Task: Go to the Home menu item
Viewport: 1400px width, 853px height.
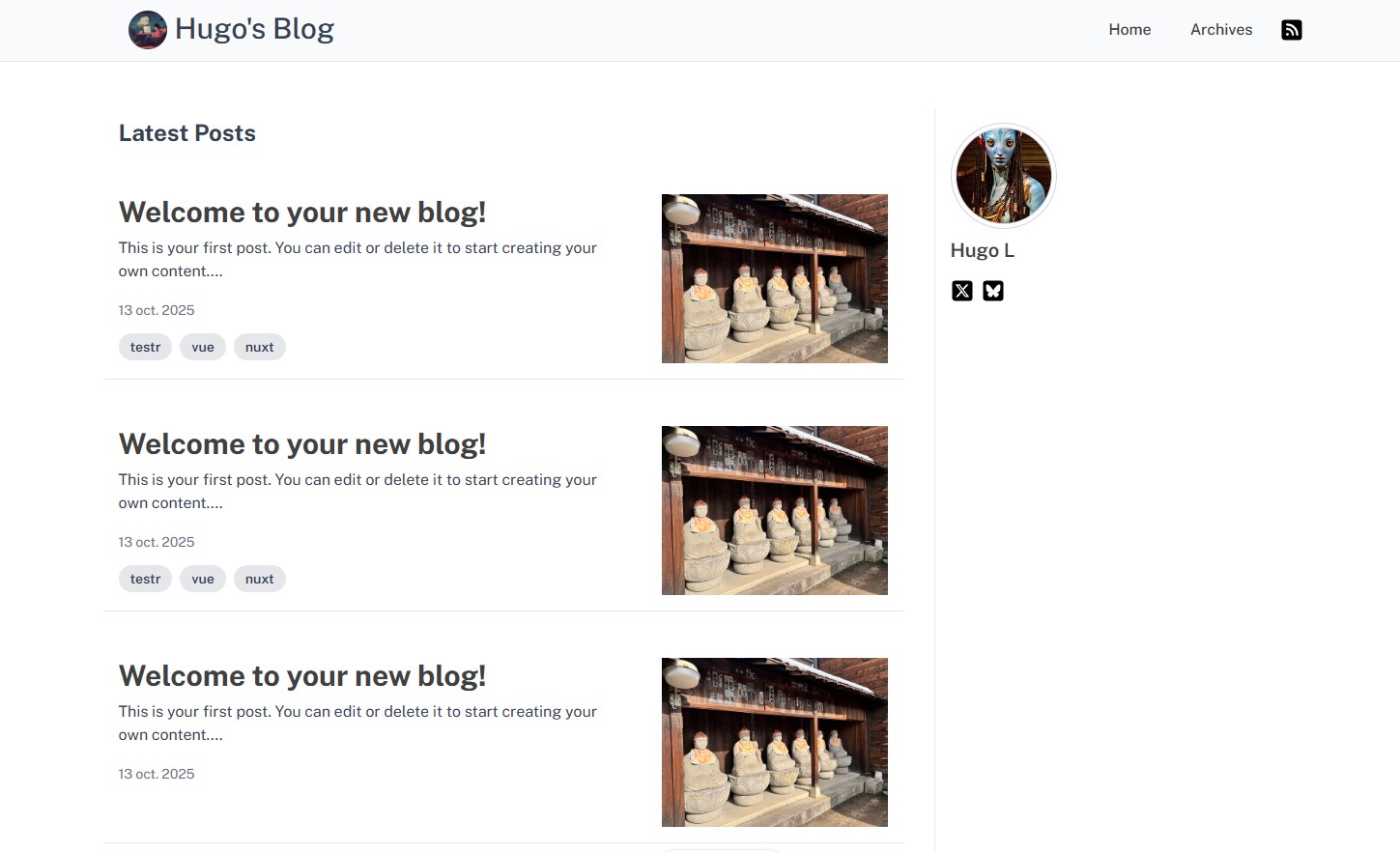Action: coord(1129,30)
